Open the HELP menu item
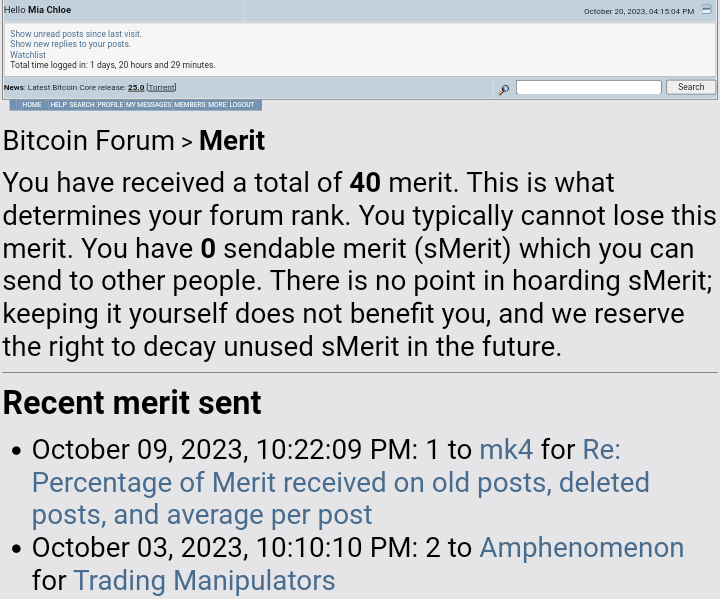Viewport: 720px width, 599px height. (58, 105)
